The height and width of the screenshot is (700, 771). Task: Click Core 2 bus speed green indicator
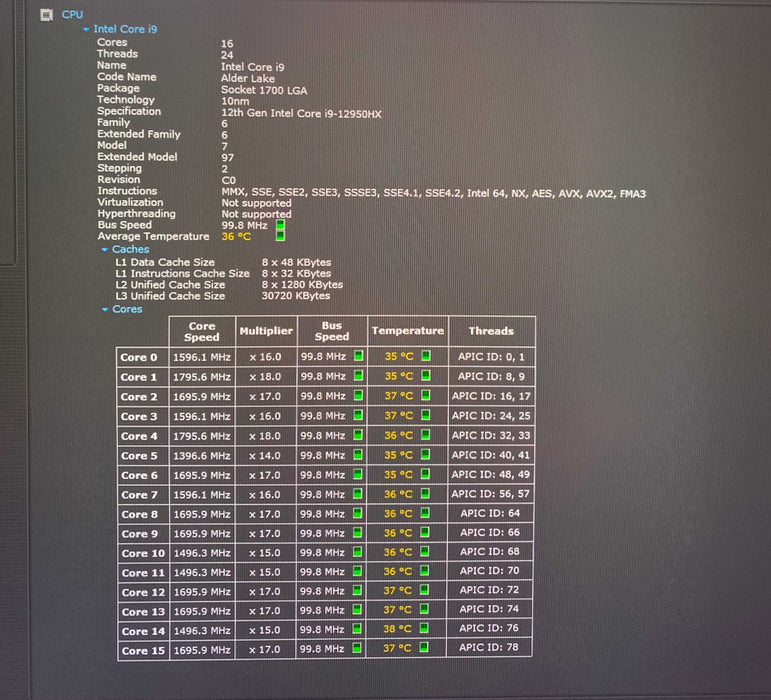[x=358, y=395]
